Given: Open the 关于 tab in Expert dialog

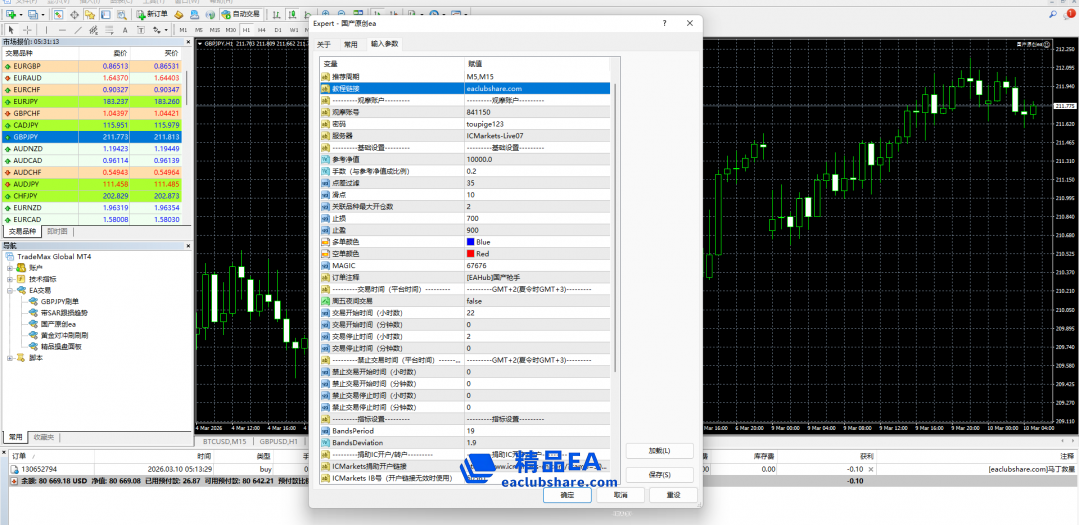Looking at the screenshot, I should (x=324, y=44).
